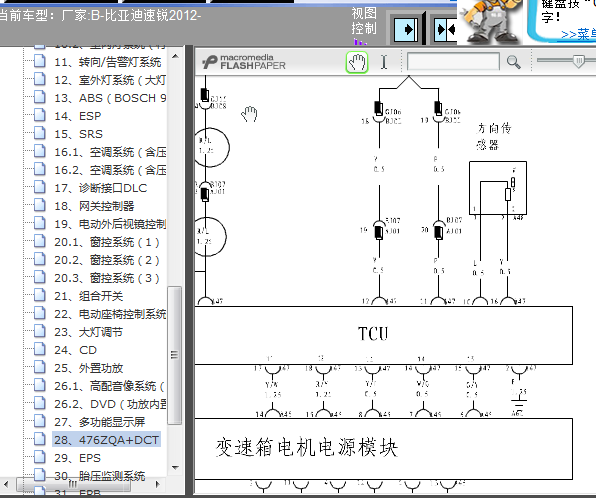Screen dimensions: 596x498
Task: Click document icon beside 21、组合开关
Action: point(40,295)
